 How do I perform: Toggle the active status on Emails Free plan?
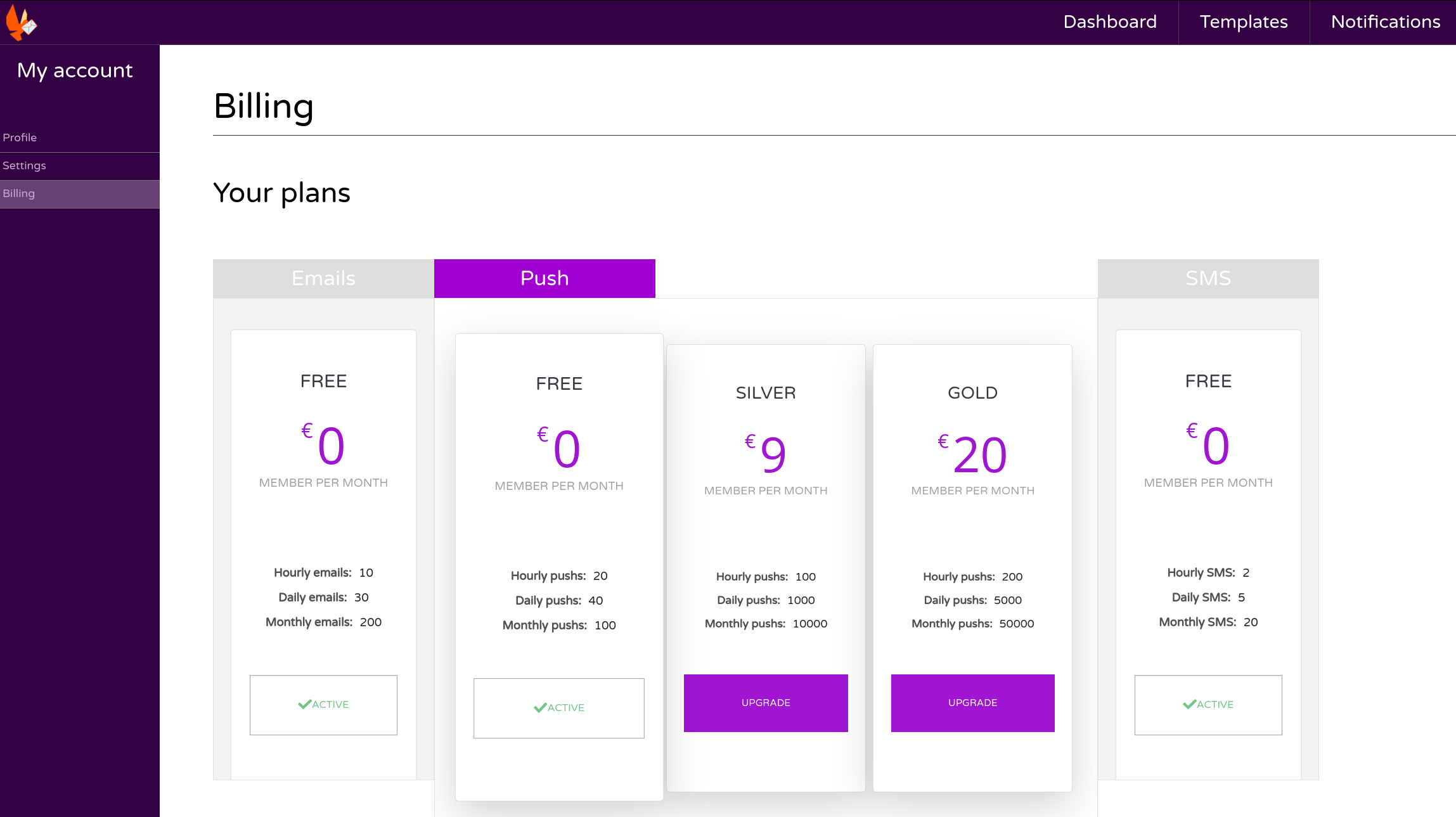[x=323, y=704]
